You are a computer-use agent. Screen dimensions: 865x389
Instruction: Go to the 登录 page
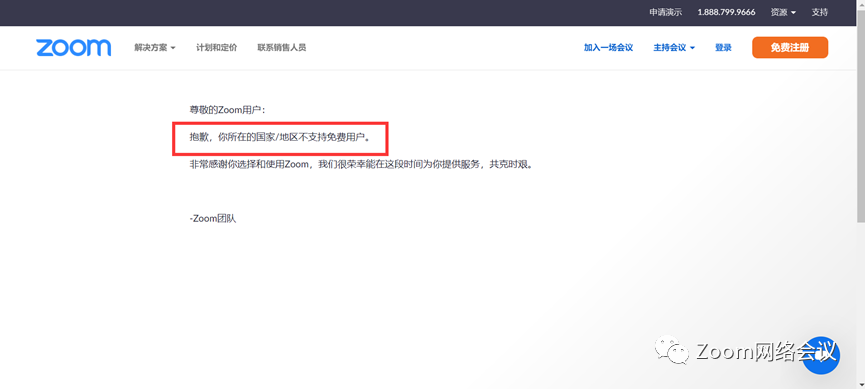click(723, 47)
